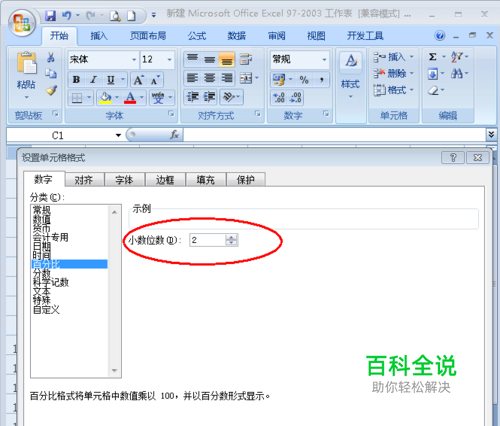Expand the font name dropdown
Viewport: 500px width, 426px height.
pos(134,60)
